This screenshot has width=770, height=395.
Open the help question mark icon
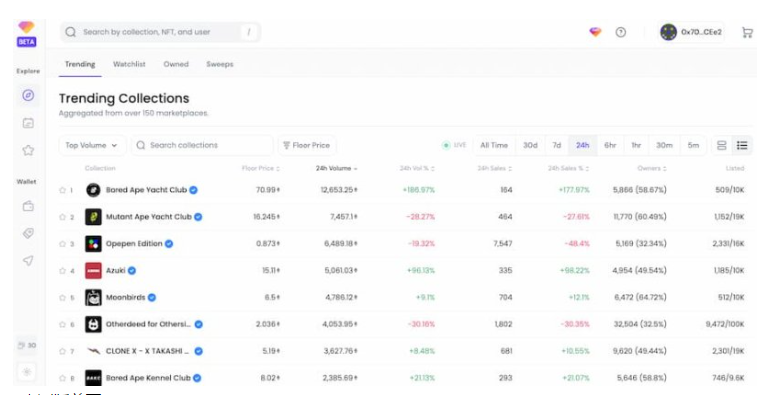pyautogui.click(x=621, y=32)
